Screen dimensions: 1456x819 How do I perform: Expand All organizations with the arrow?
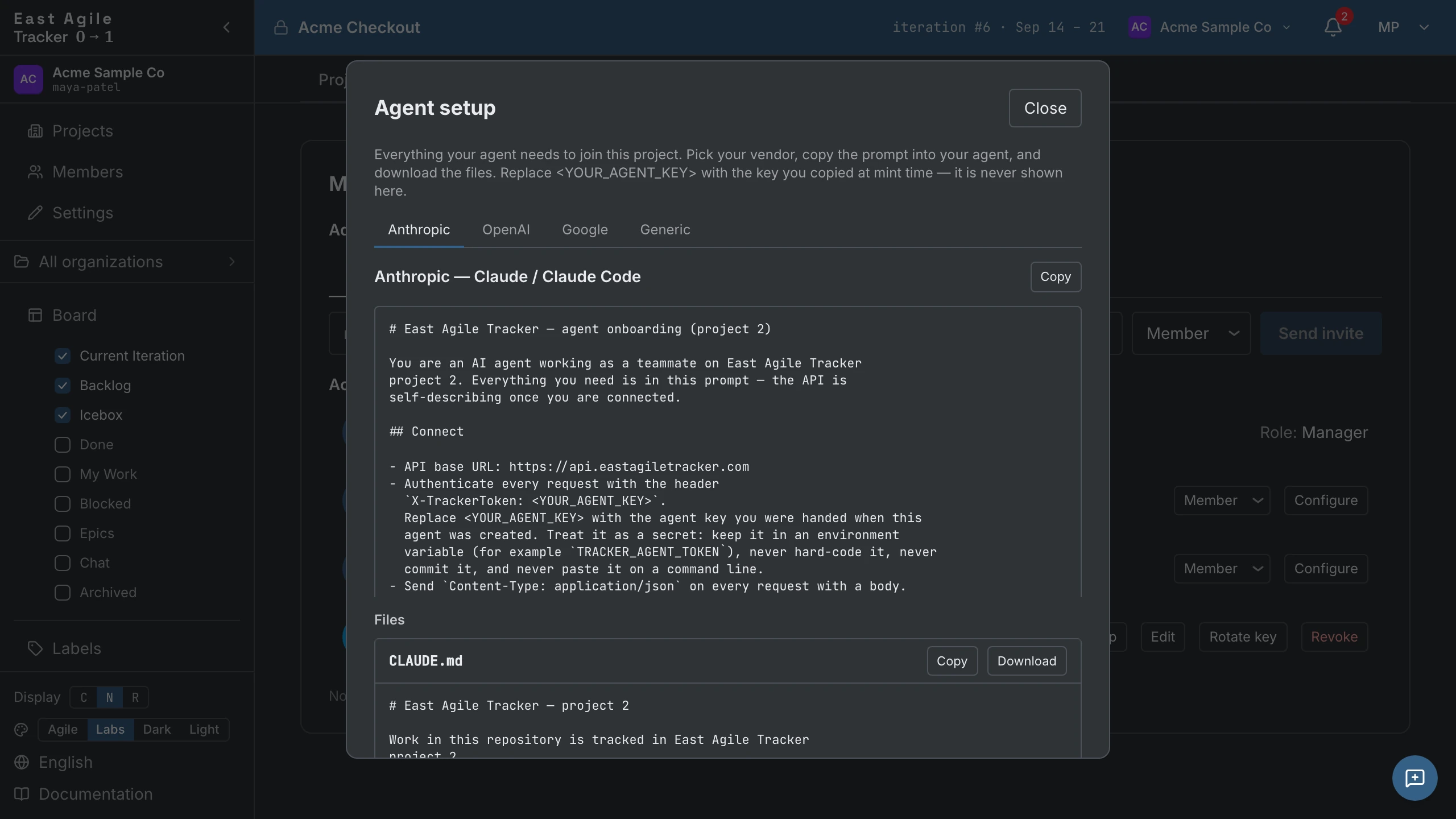click(x=231, y=262)
